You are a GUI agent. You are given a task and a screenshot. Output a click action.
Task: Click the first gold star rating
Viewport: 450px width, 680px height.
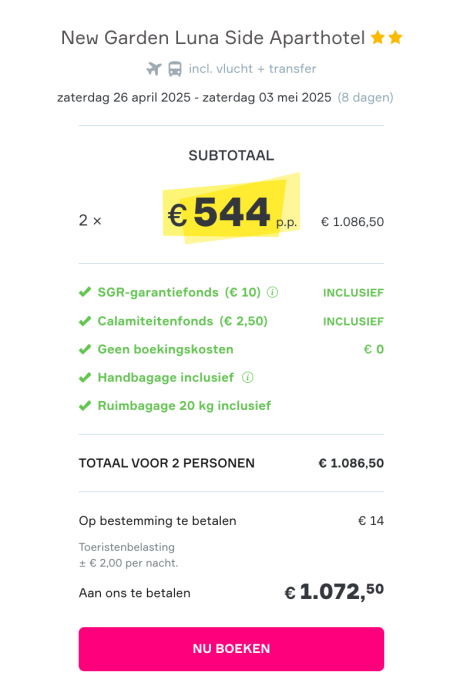tap(378, 38)
